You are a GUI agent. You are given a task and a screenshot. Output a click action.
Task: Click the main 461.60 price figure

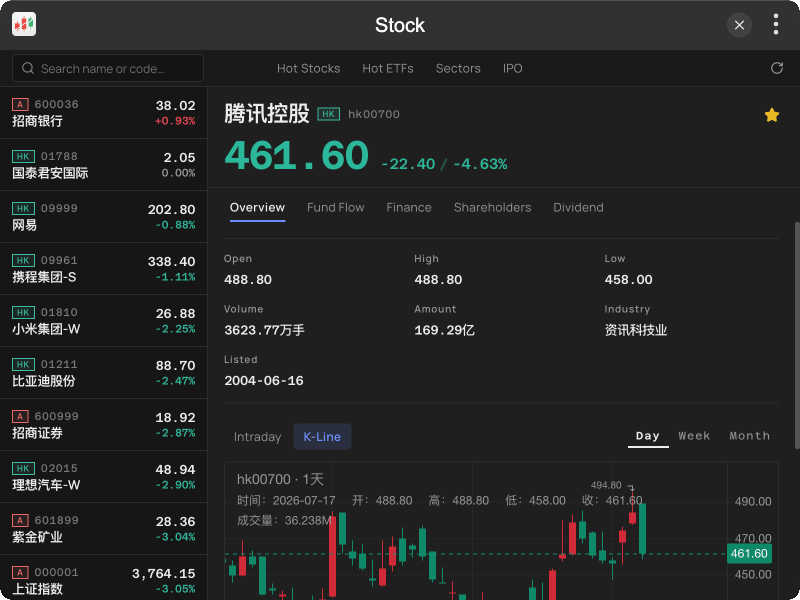point(296,156)
